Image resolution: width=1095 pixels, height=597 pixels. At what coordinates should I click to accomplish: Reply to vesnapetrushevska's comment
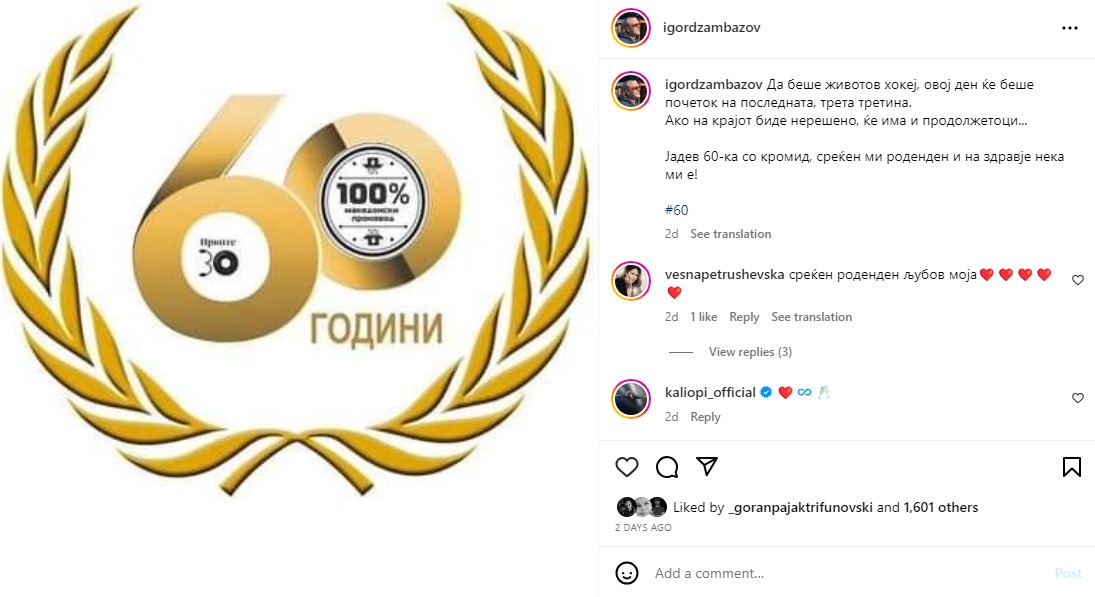(744, 317)
